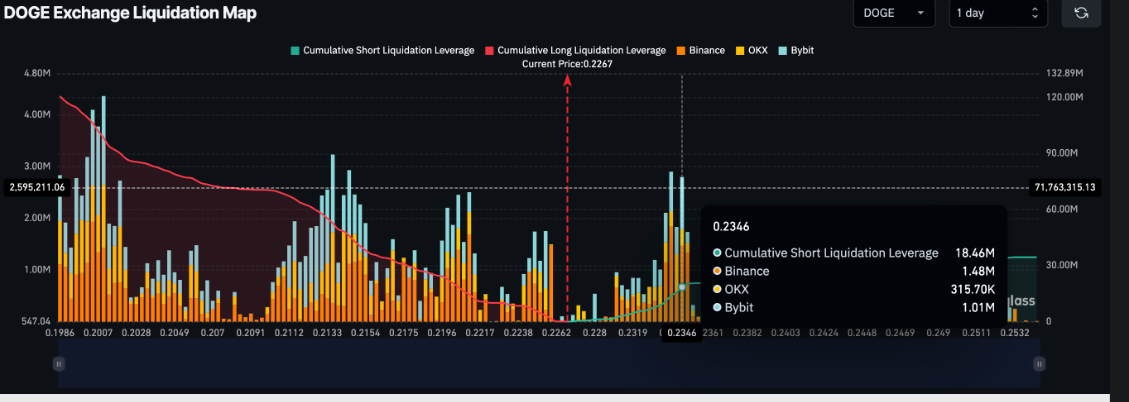Toggle Cumulative Long Liquidation Leverage legend

click(x=575, y=50)
